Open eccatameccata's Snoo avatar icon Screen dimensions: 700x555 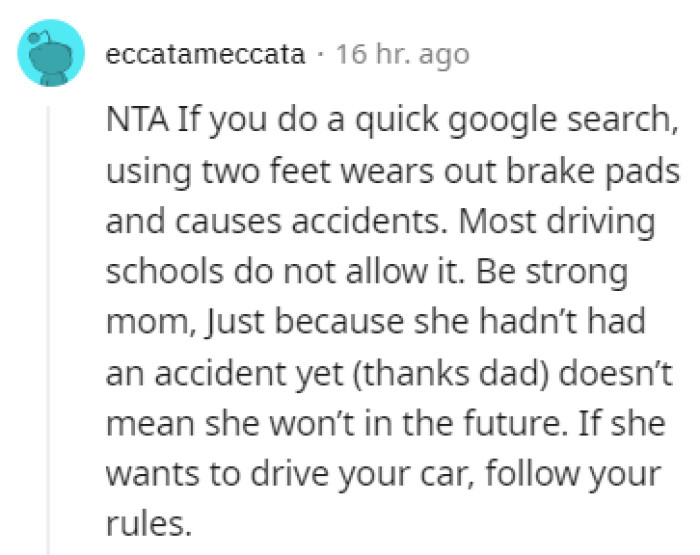coord(51,53)
